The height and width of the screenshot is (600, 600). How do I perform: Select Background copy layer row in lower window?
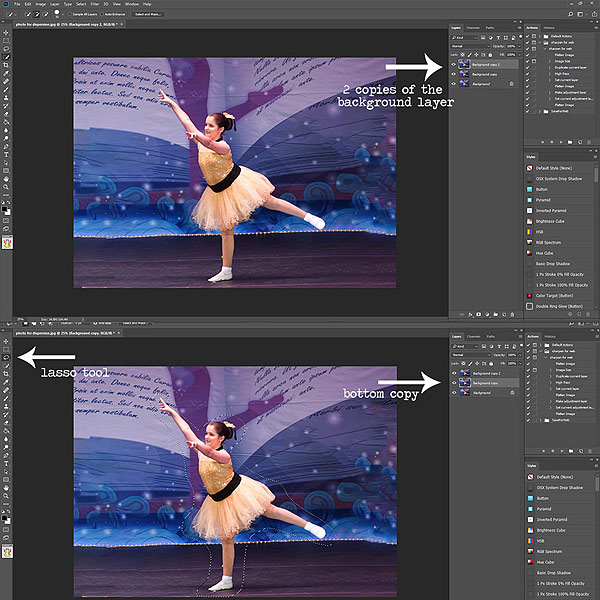tap(486, 383)
